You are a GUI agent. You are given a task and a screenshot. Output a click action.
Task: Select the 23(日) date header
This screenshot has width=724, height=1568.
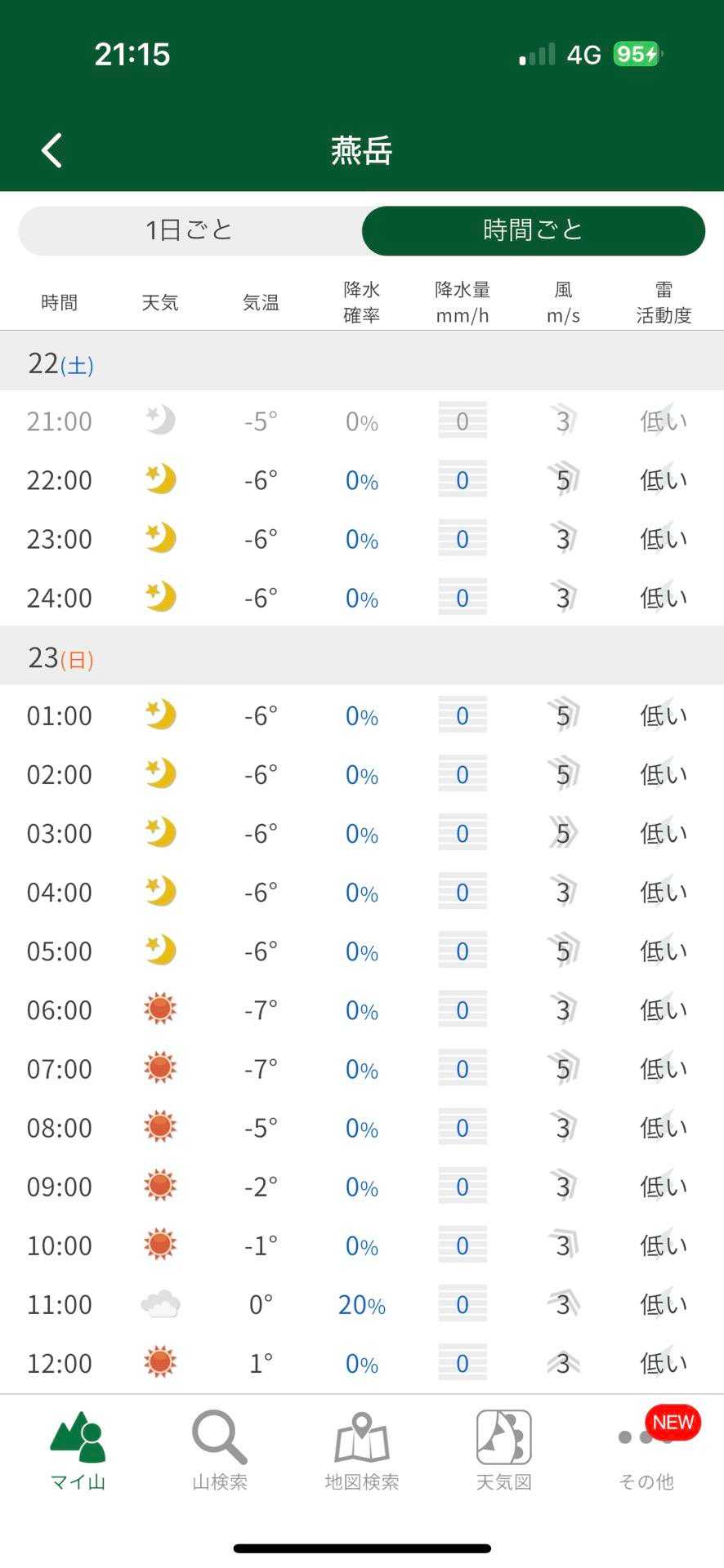(x=60, y=657)
